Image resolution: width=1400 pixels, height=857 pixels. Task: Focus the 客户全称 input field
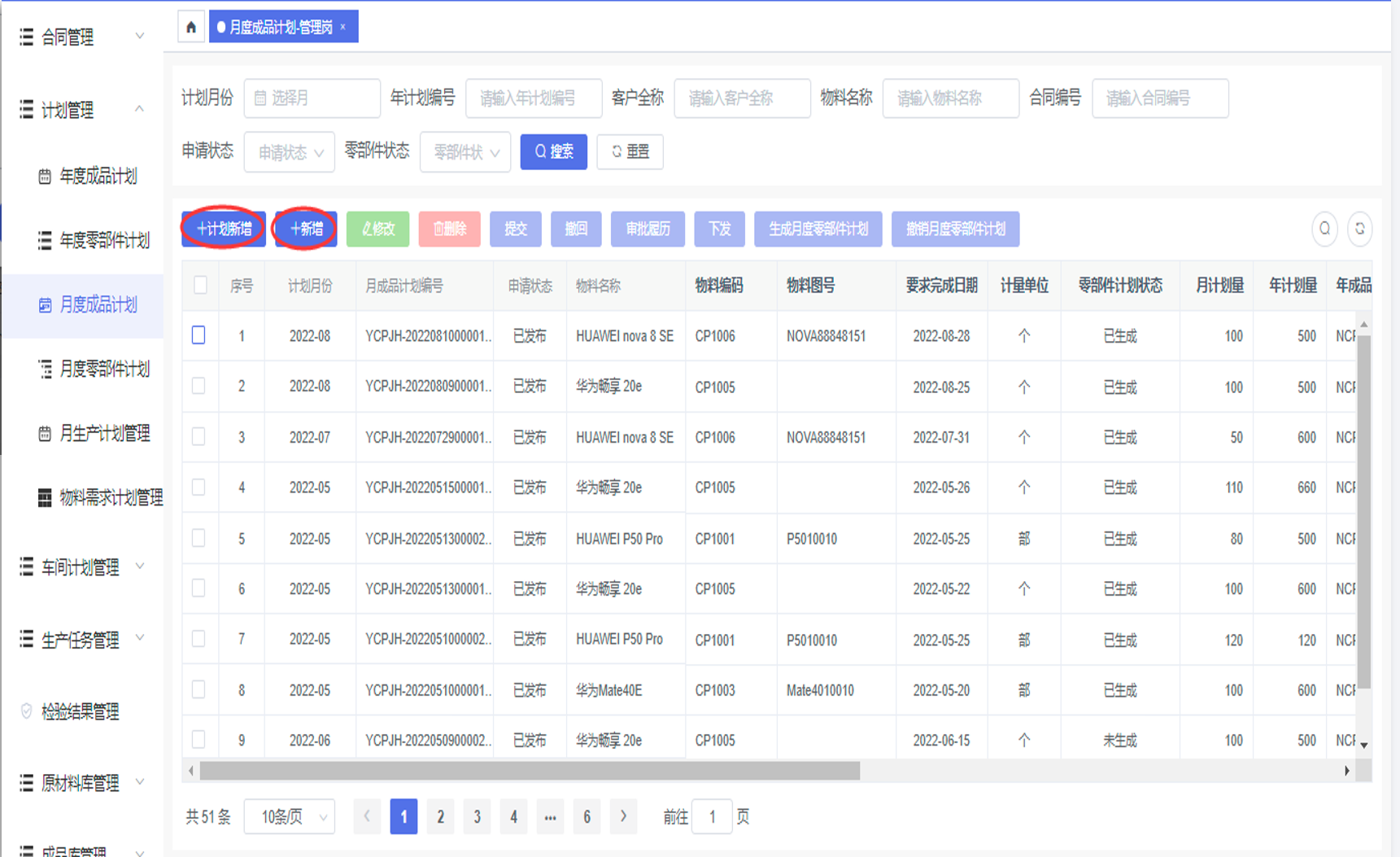coord(742,98)
